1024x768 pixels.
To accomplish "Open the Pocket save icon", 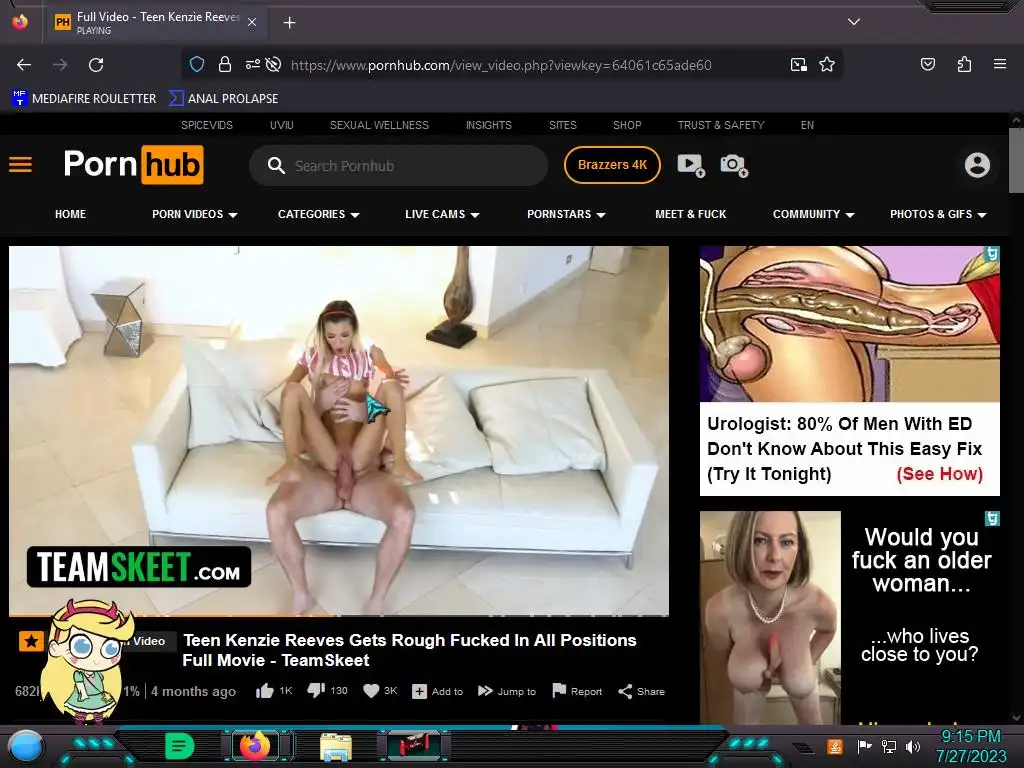I will click(927, 64).
